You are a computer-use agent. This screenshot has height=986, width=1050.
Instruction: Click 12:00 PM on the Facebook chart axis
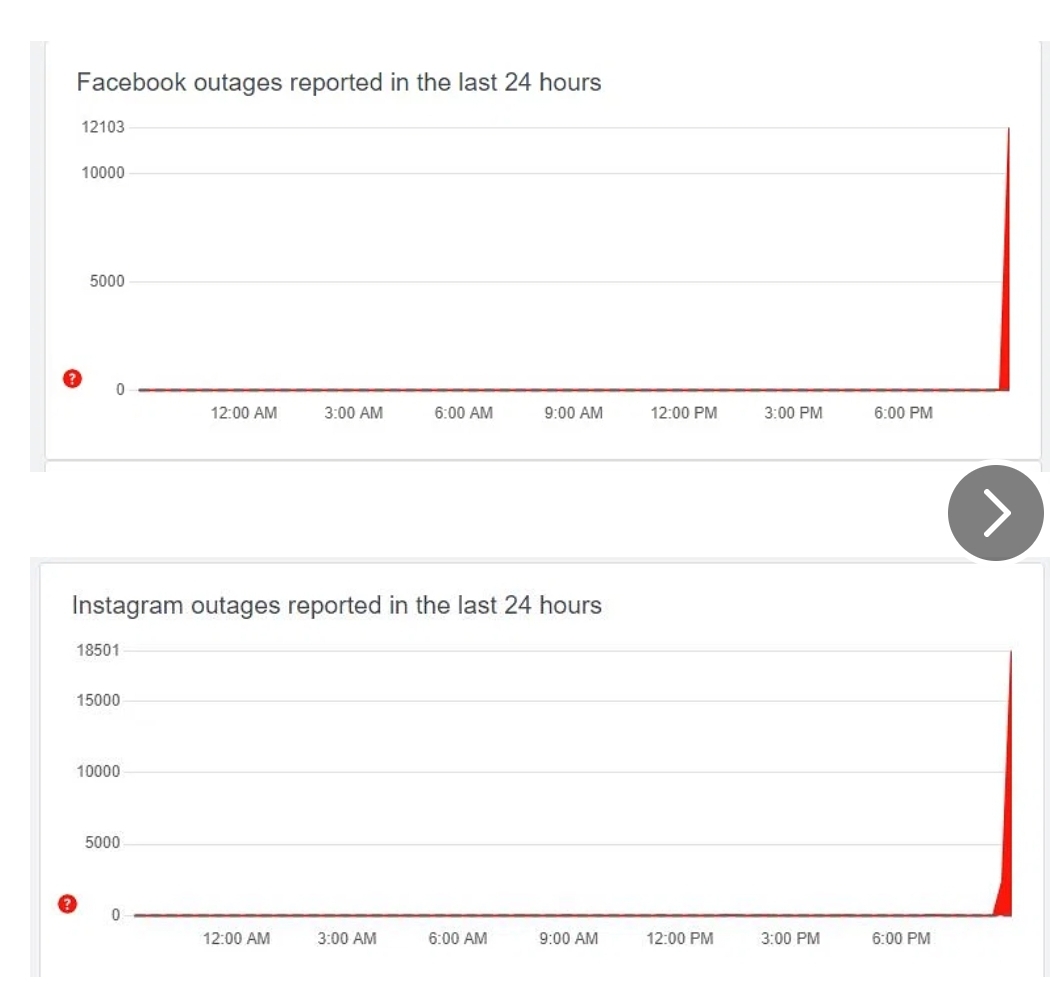tap(684, 413)
